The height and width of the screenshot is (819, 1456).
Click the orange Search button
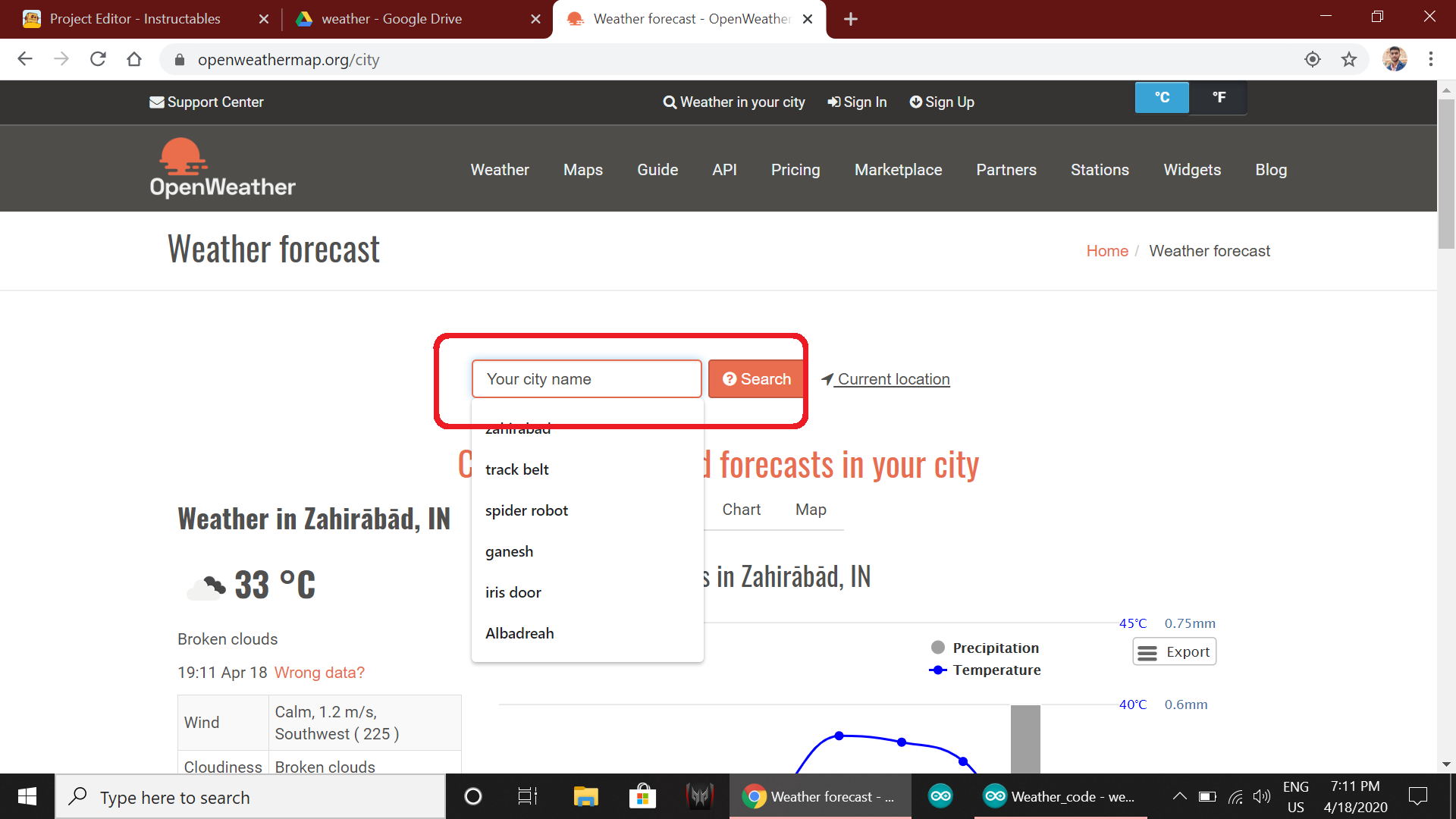[756, 379]
